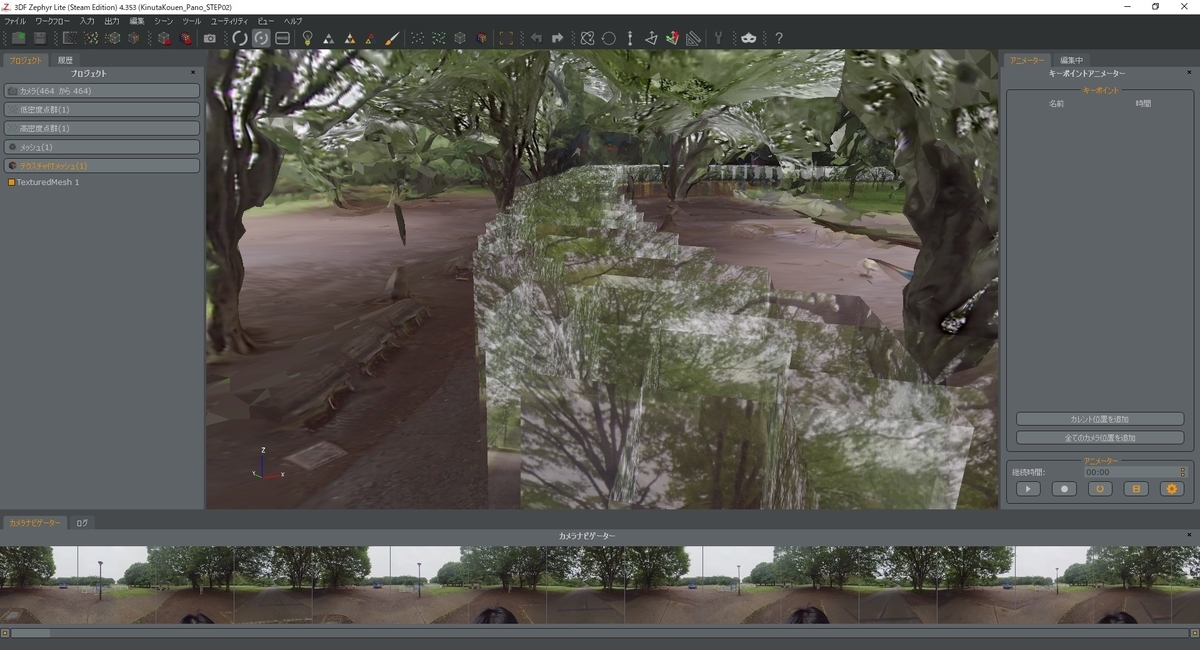Click the question mark help icon

pos(778,38)
